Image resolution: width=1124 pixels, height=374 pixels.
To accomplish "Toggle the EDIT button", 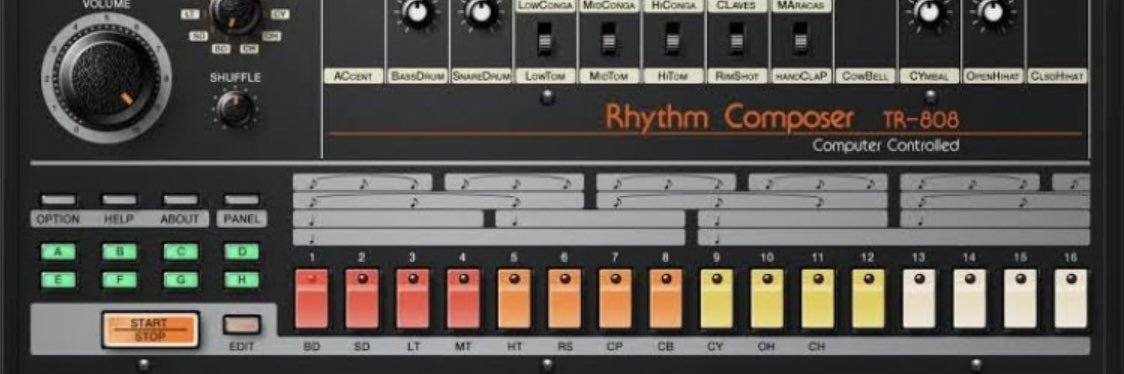I will (x=242, y=325).
